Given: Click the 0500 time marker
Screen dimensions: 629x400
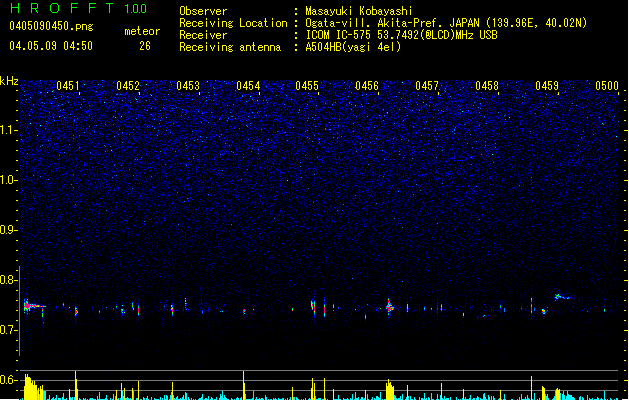Looking at the screenshot, I should click(x=607, y=86).
